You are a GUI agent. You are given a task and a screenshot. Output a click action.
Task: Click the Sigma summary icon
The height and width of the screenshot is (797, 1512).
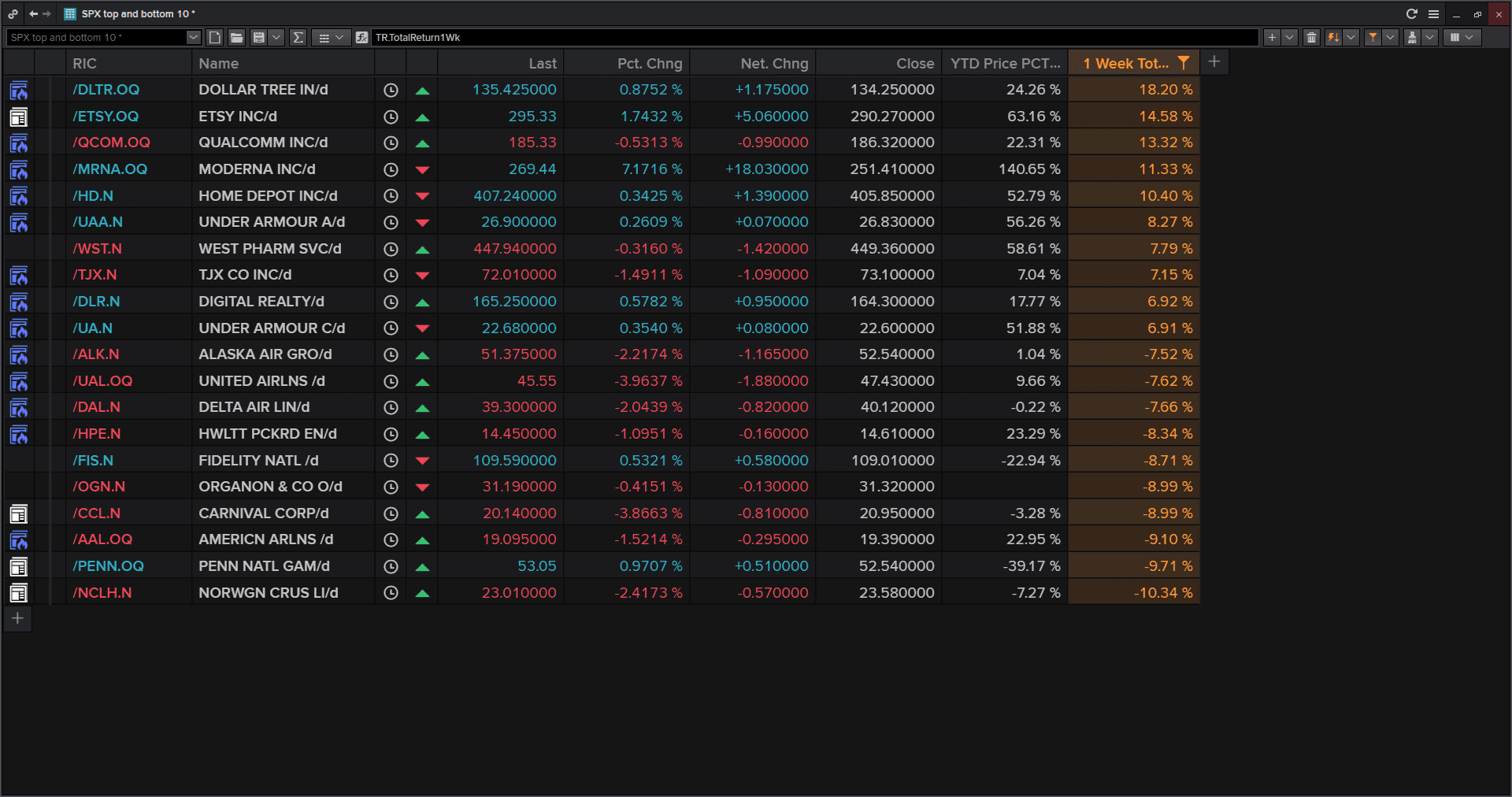pos(298,37)
